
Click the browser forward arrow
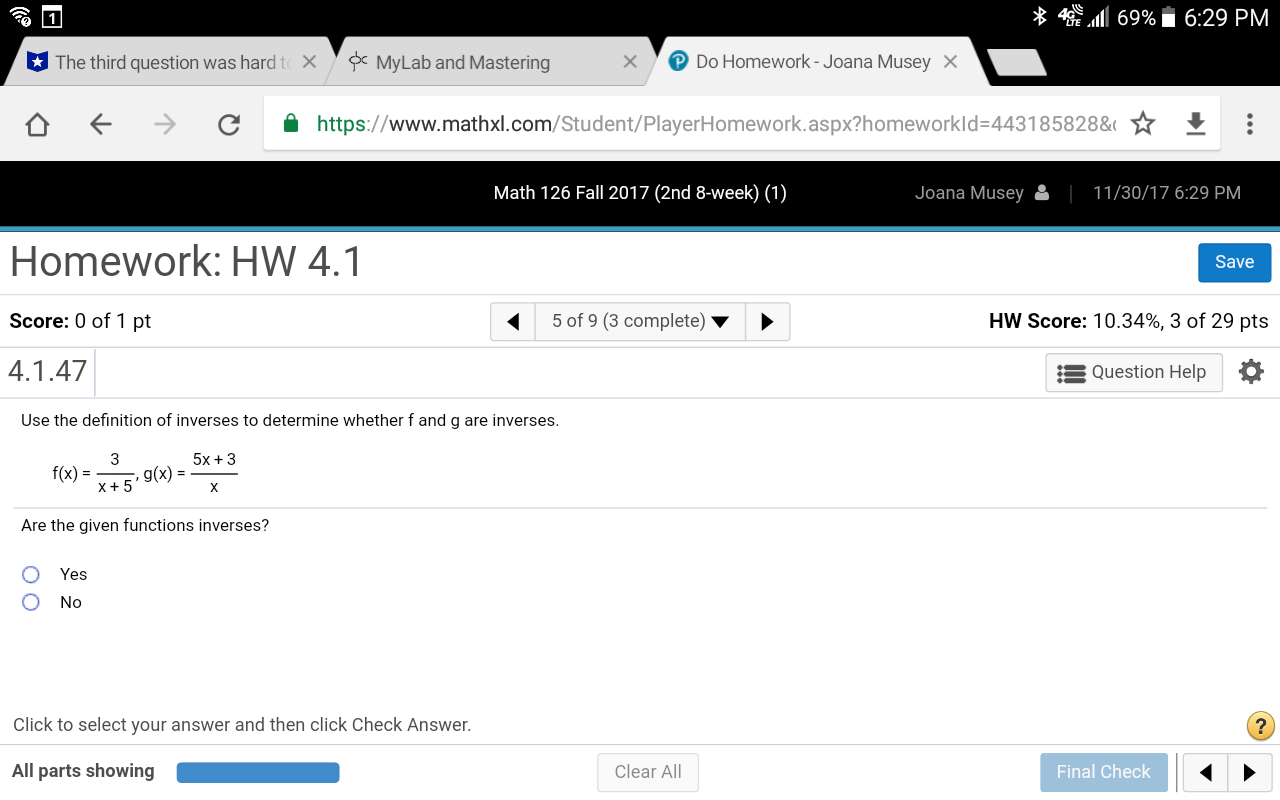point(165,124)
